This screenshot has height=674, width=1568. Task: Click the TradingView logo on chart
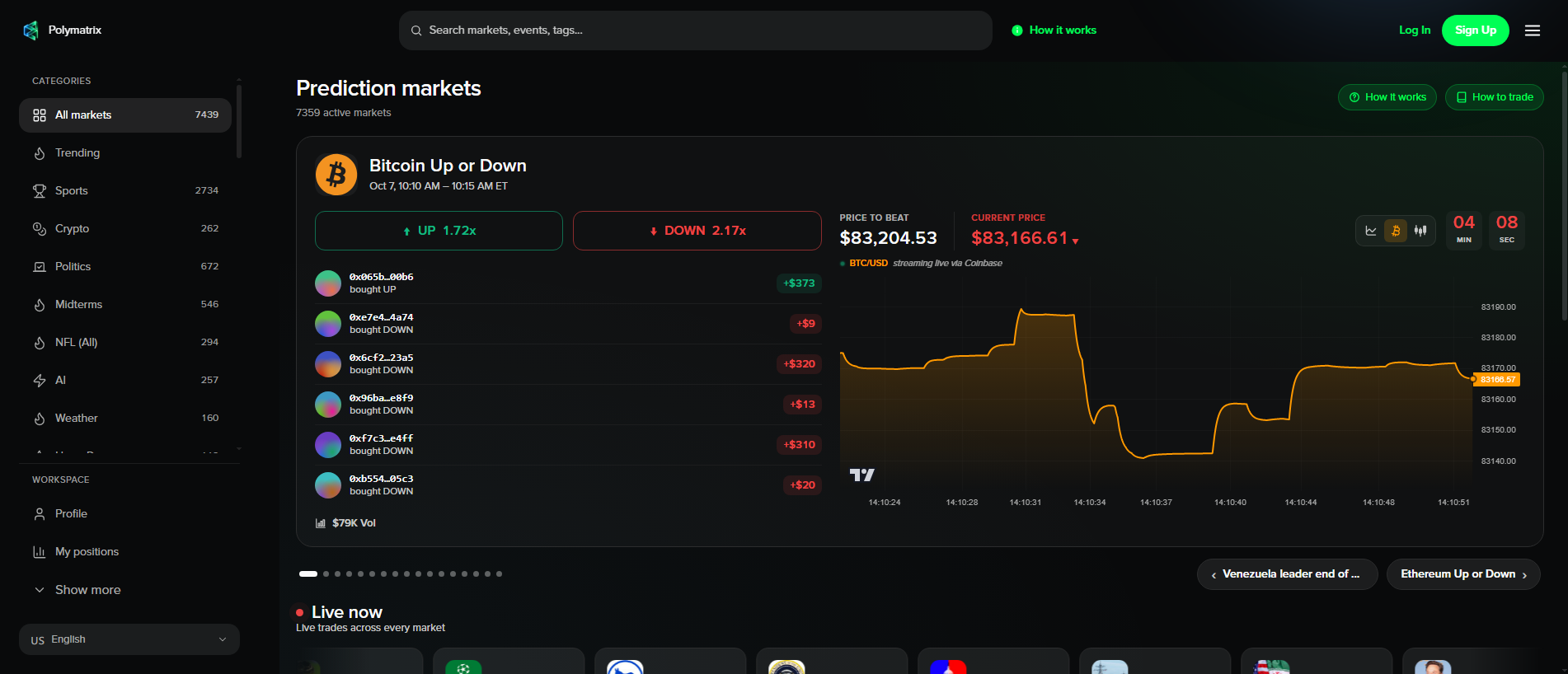pos(862,475)
